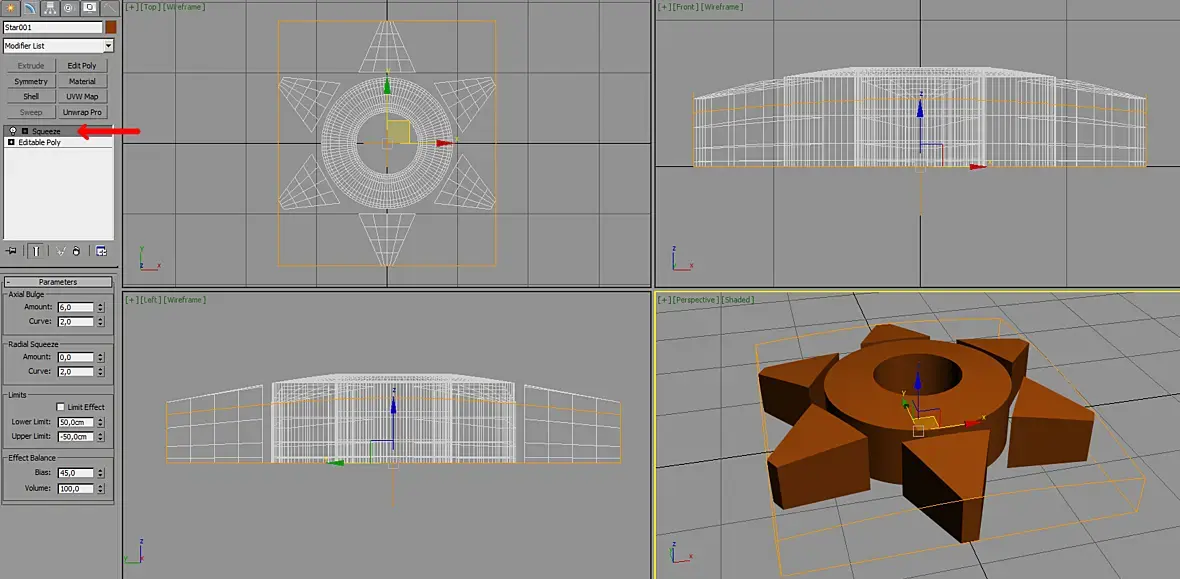Click the Bias spinner arrows
This screenshot has width=1180, height=579.
[x=100, y=473]
